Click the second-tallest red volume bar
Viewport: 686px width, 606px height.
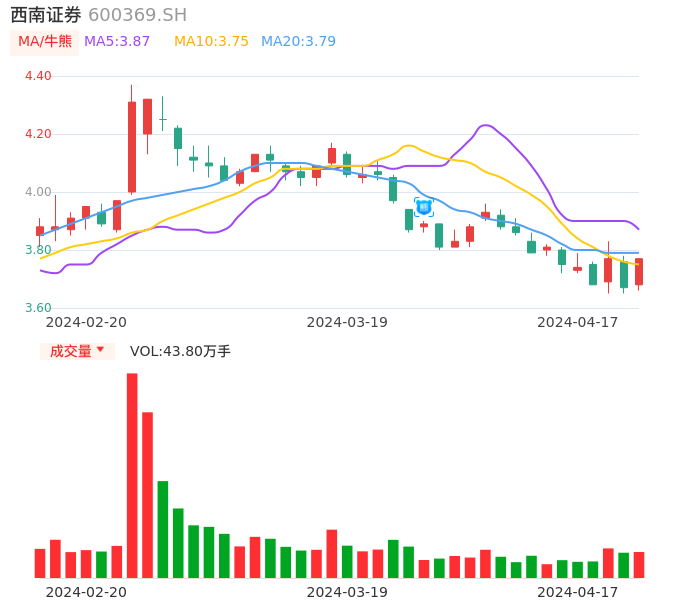147,495
